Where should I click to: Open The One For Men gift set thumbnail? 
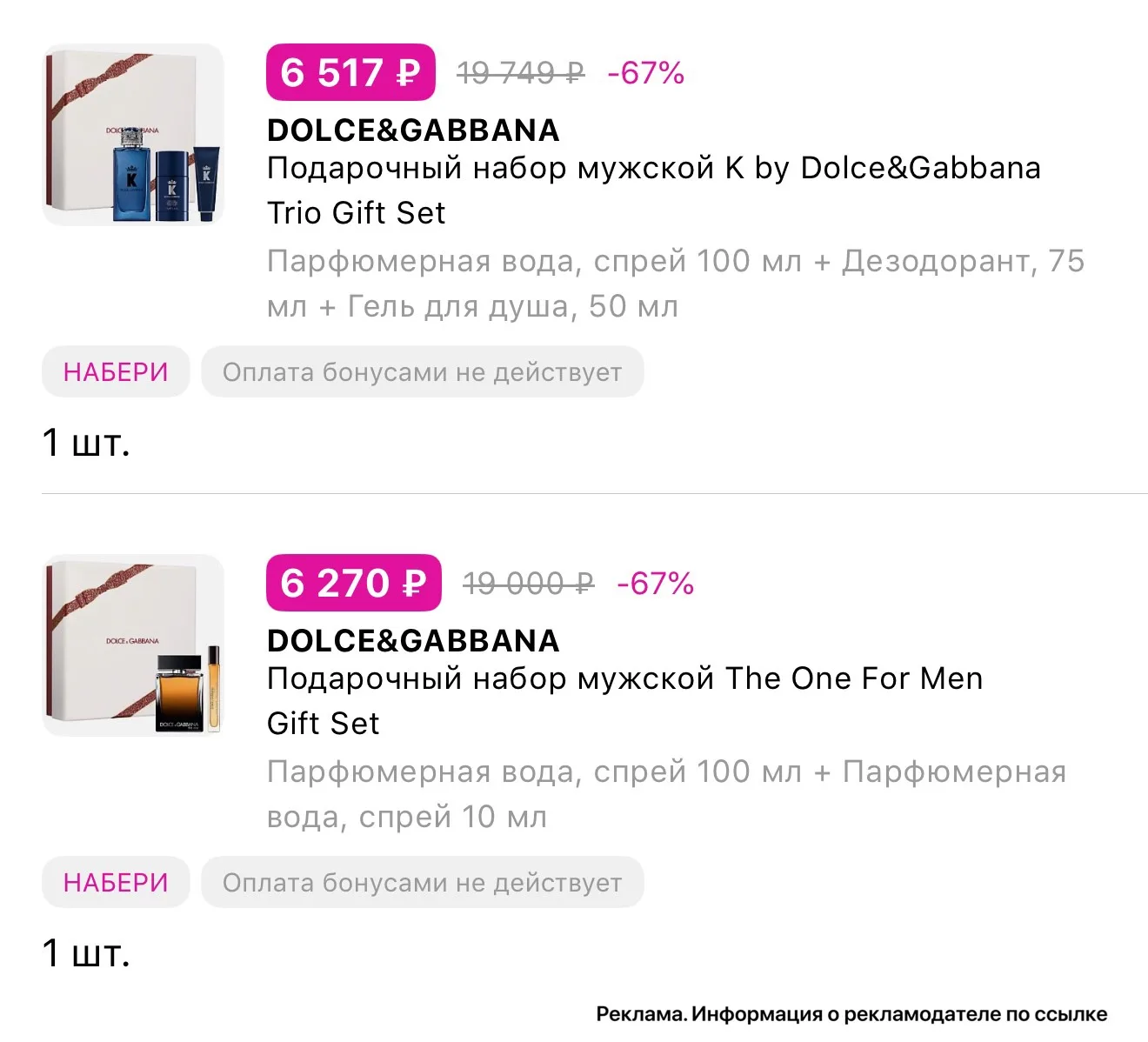tap(133, 645)
